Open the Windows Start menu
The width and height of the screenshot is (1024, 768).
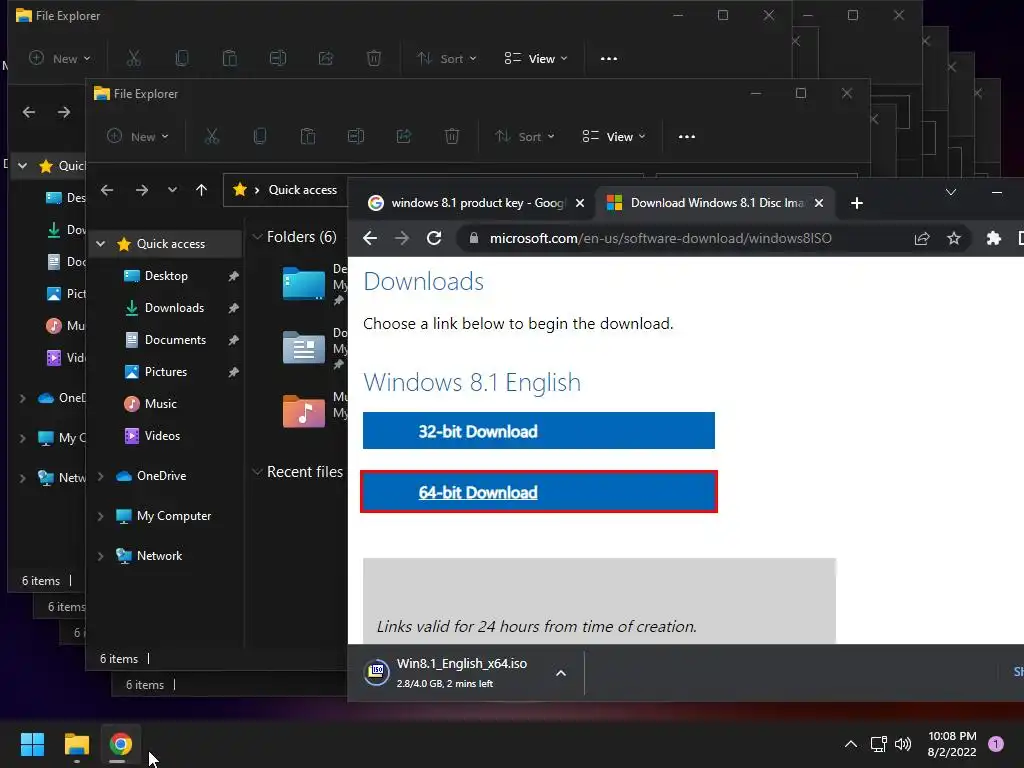(x=32, y=744)
